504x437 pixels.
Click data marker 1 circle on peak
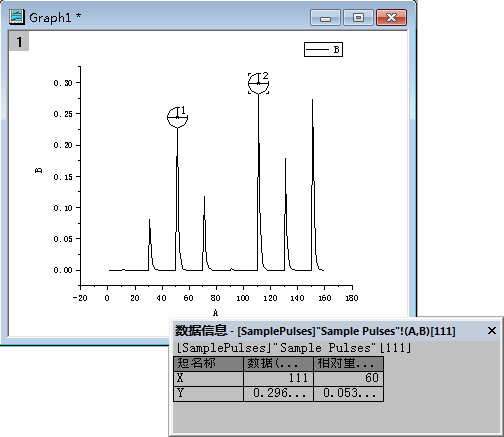pos(178,117)
